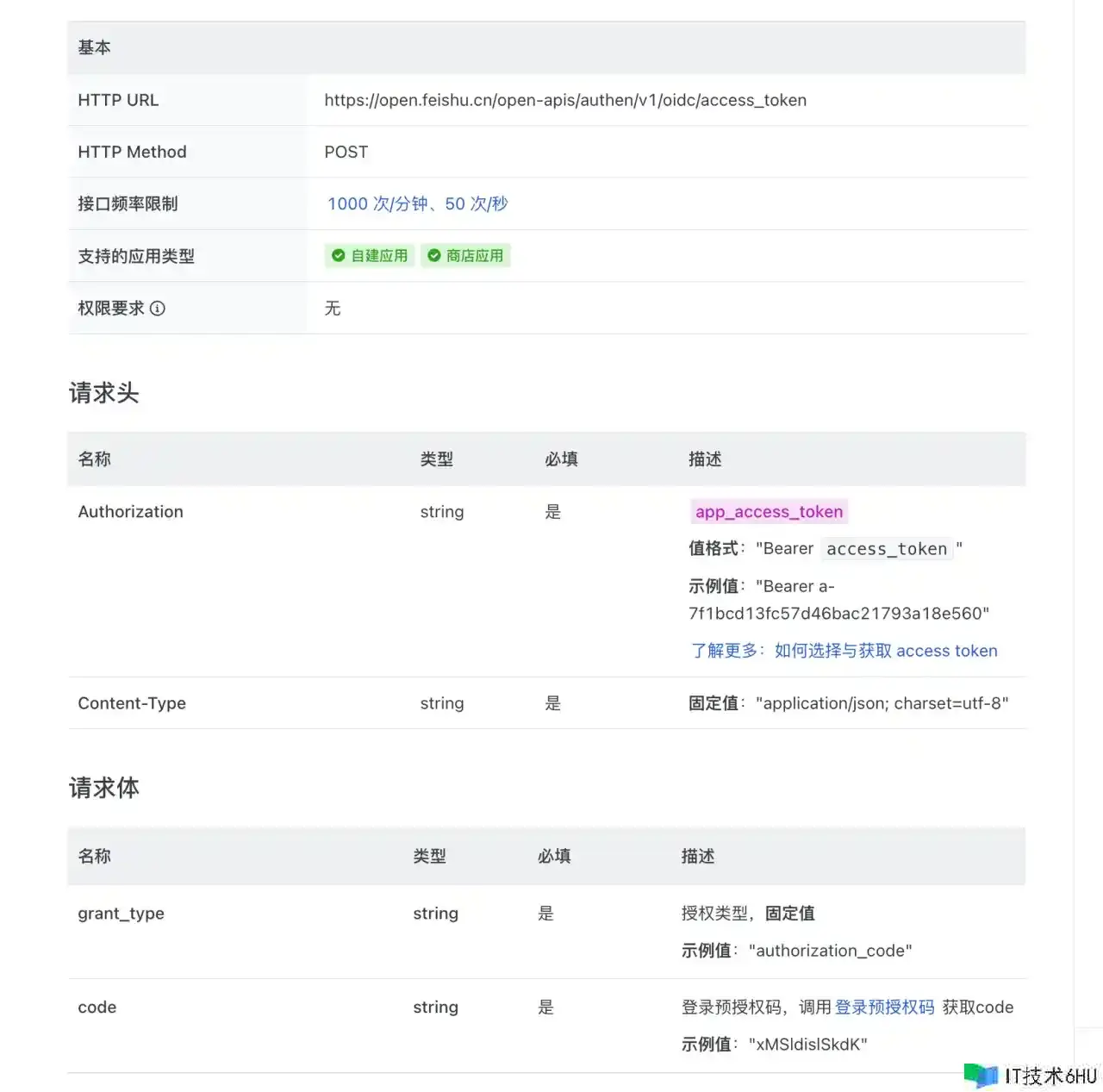This screenshot has height=1092, width=1103.
Task: Click the green check icon on 自建应用
Action: point(339,256)
